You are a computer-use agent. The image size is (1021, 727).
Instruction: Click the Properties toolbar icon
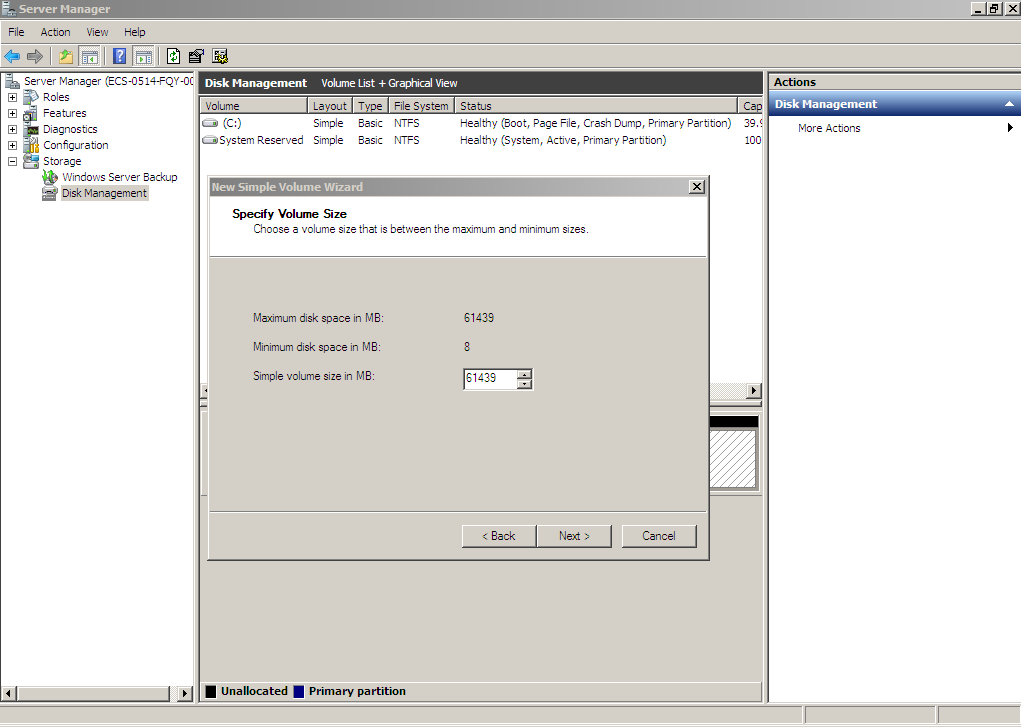click(196, 56)
